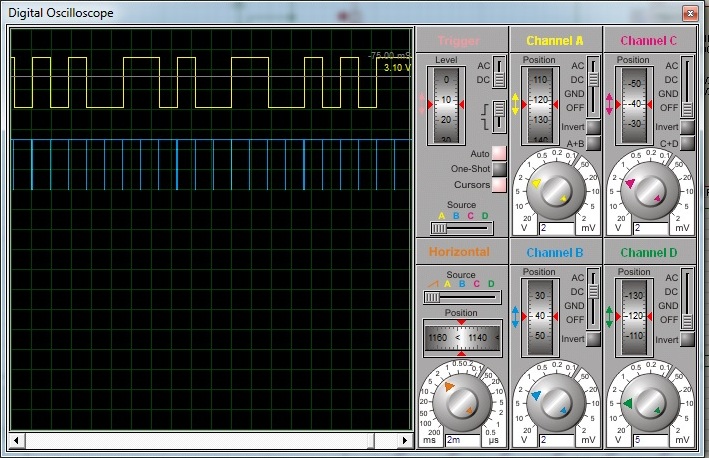Toggle Invert for Channel B
This screenshot has width=709, height=458.
click(x=593, y=339)
